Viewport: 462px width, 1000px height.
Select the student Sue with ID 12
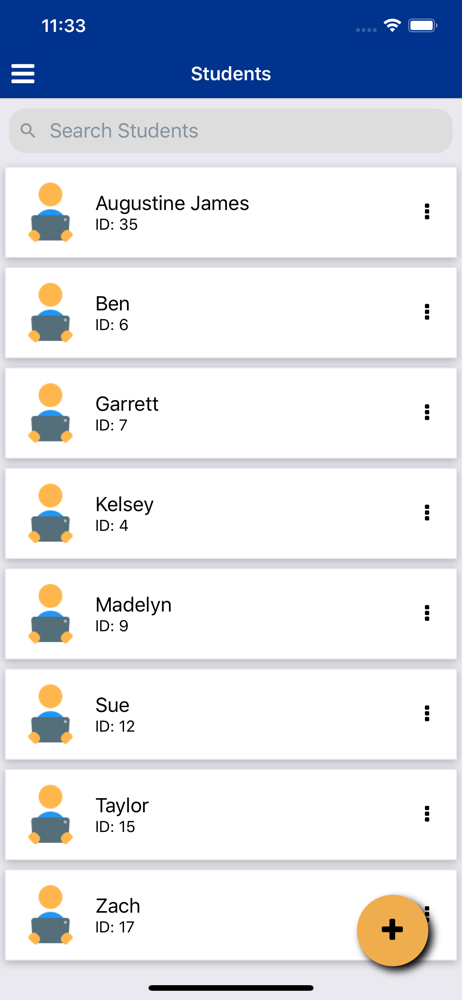click(x=231, y=714)
